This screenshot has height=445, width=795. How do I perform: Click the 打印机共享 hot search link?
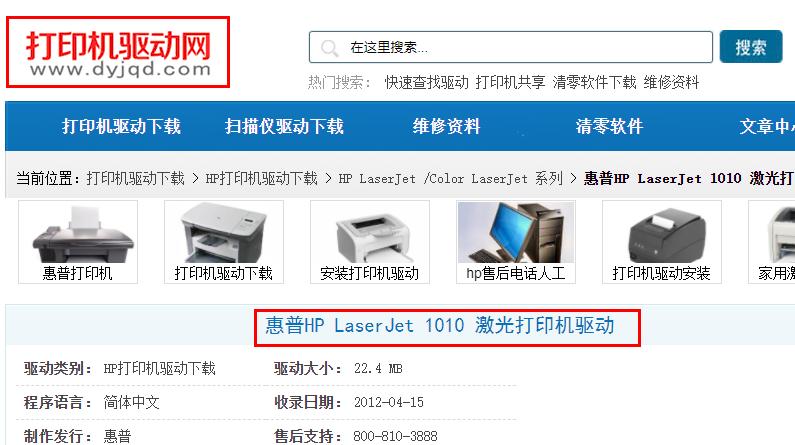click(x=510, y=82)
